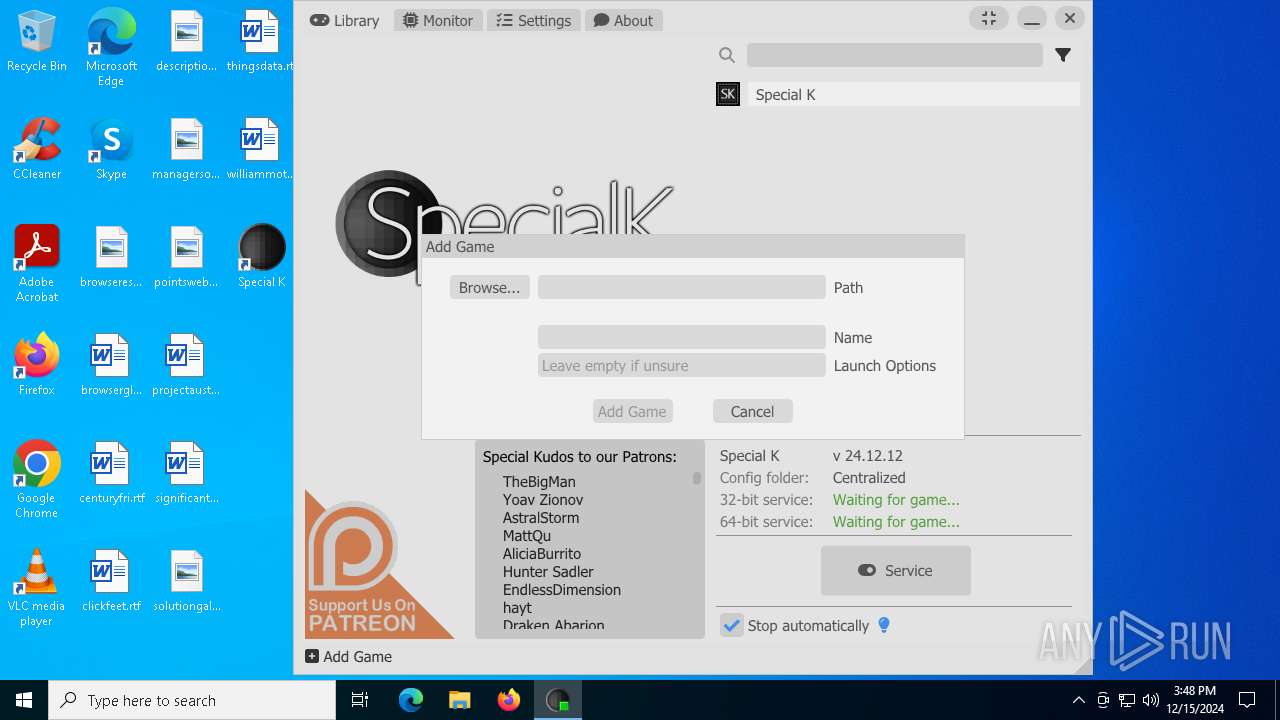Click the Browse... button
This screenshot has height=720, width=1280.
coord(489,287)
